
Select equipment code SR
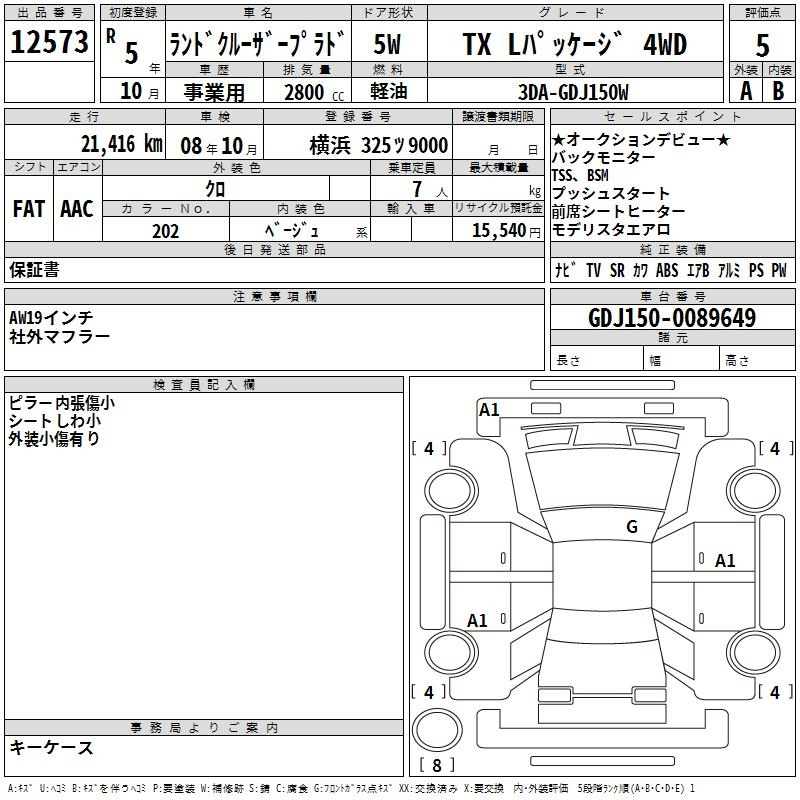coord(617,270)
